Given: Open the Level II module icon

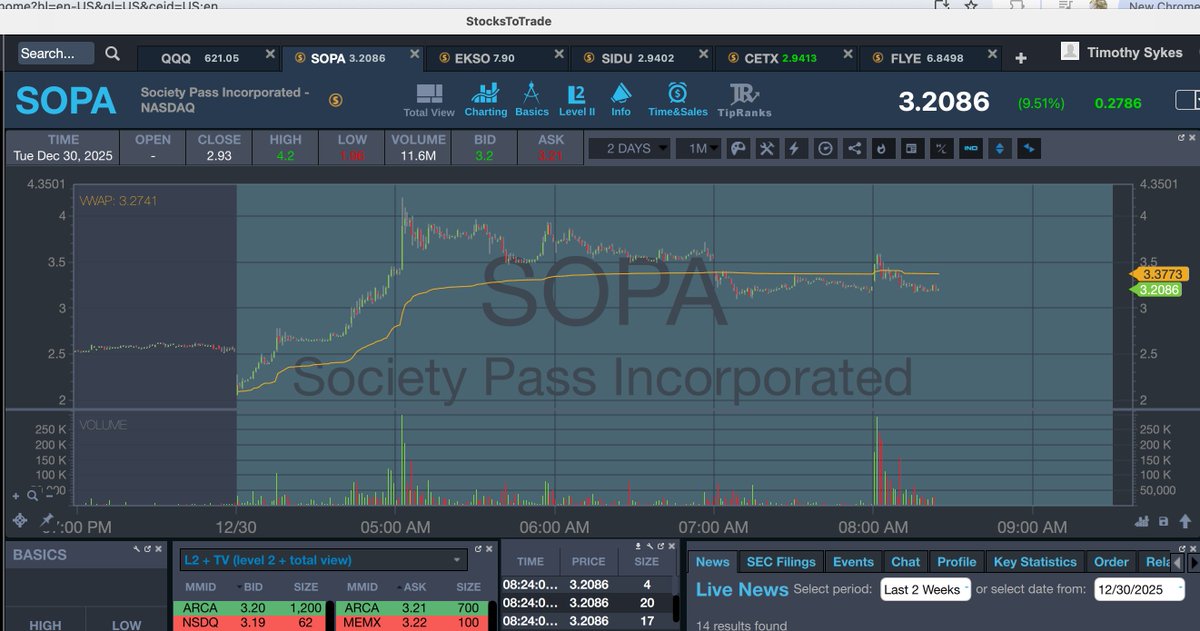Looking at the screenshot, I should [x=576, y=95].
